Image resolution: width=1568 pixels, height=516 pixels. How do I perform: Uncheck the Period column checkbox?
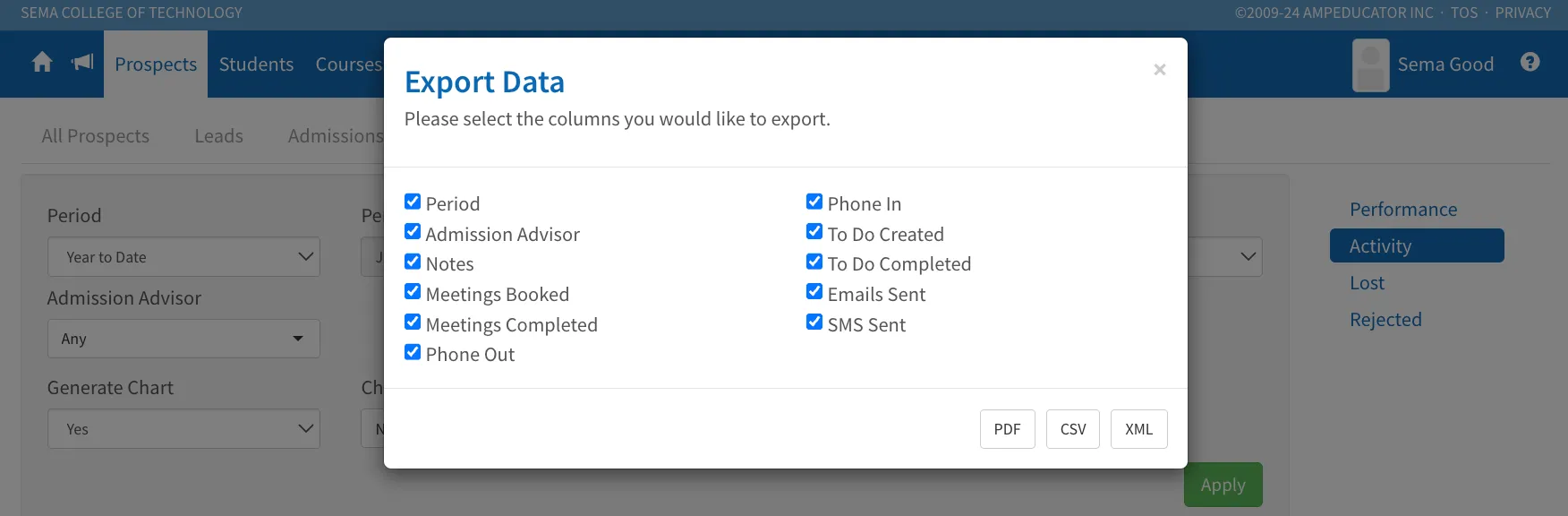coord(413,202)
